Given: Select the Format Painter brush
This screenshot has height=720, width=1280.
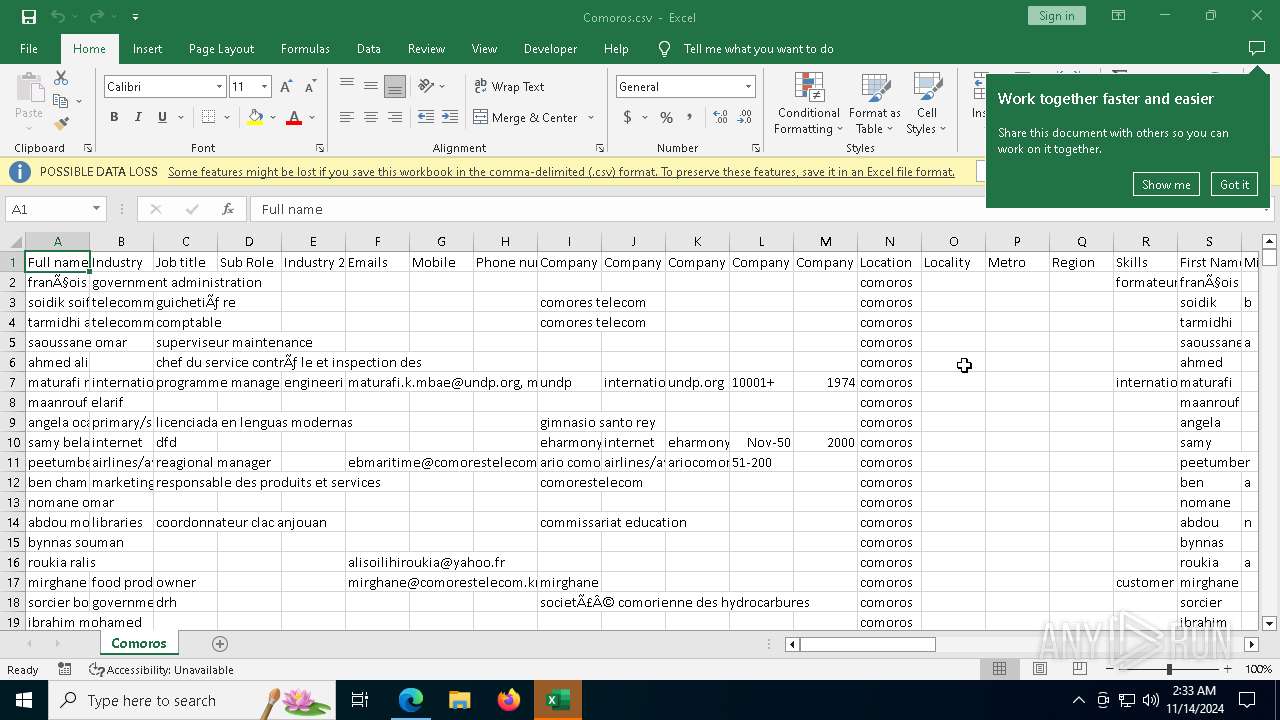Looking at the screenshot, I should click(61, 124).
